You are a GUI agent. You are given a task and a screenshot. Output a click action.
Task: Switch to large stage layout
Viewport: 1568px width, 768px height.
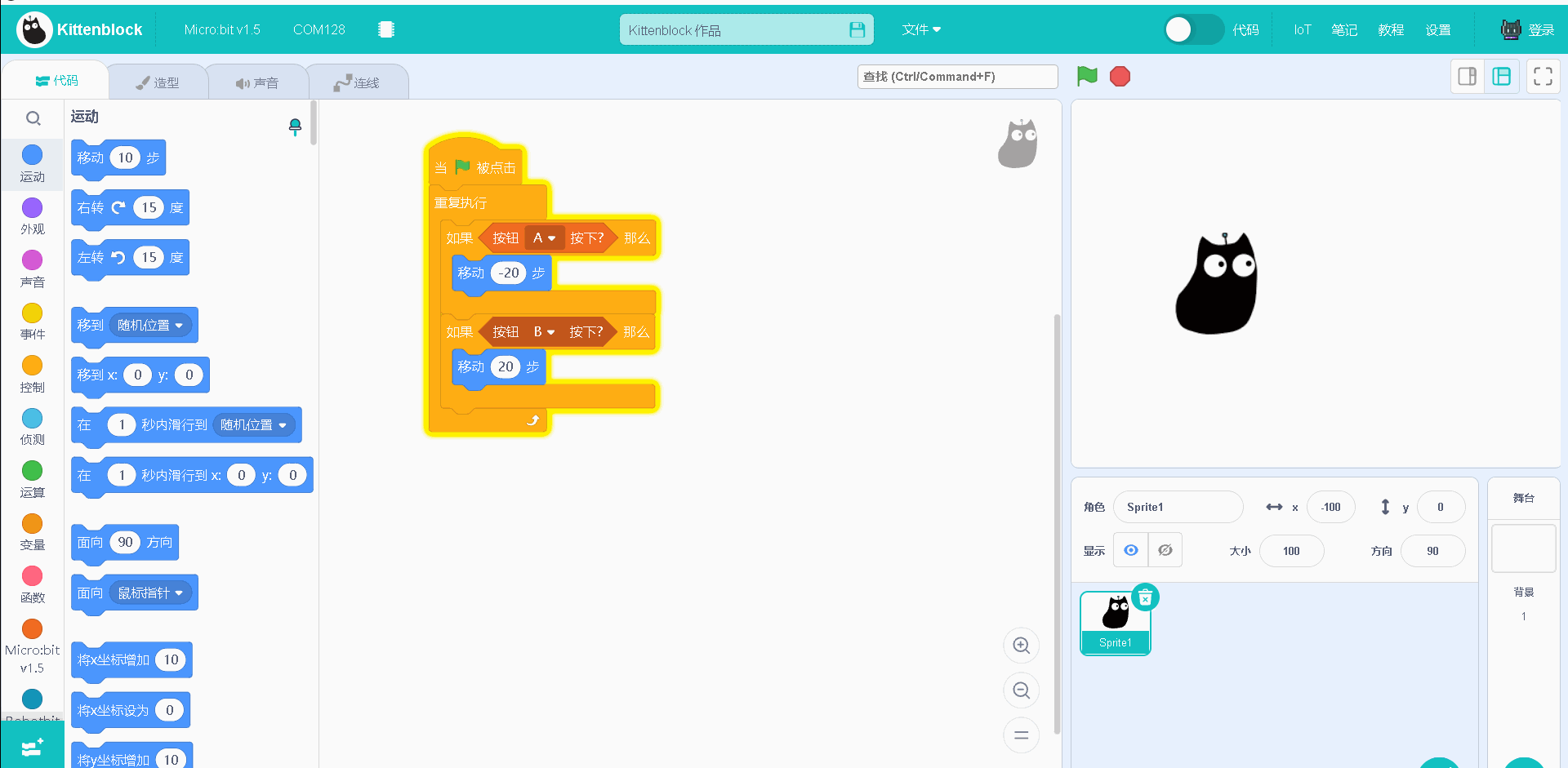pos(1502,77)
